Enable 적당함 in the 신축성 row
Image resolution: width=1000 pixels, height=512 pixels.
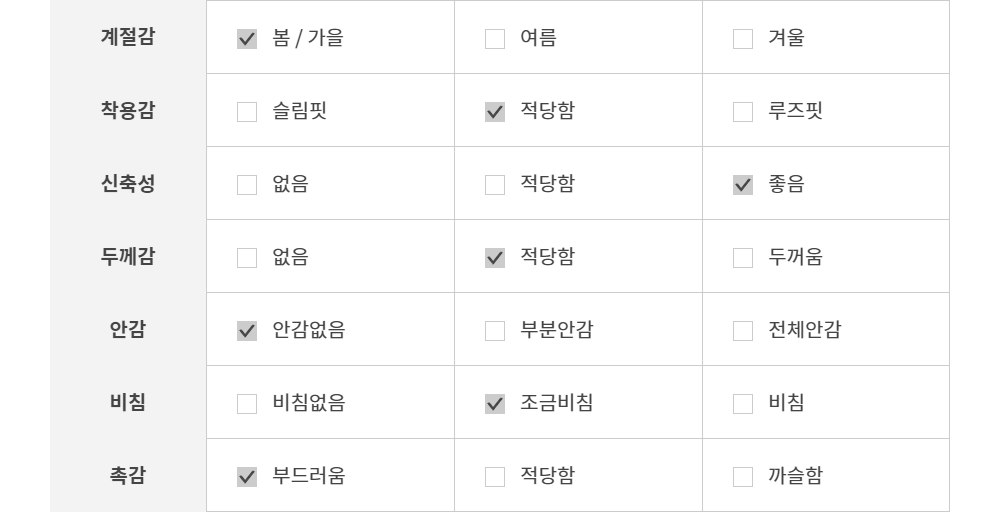point(495,185)
